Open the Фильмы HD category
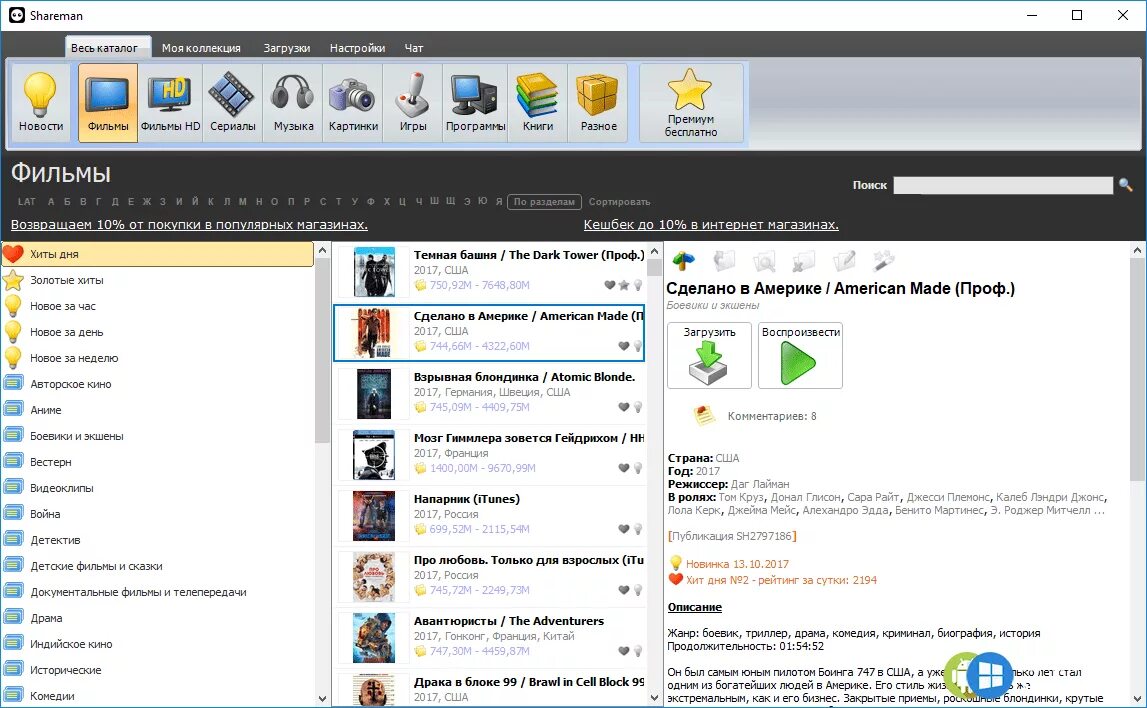This screenshot has height=708, width=1147. (x=170, y=102)
